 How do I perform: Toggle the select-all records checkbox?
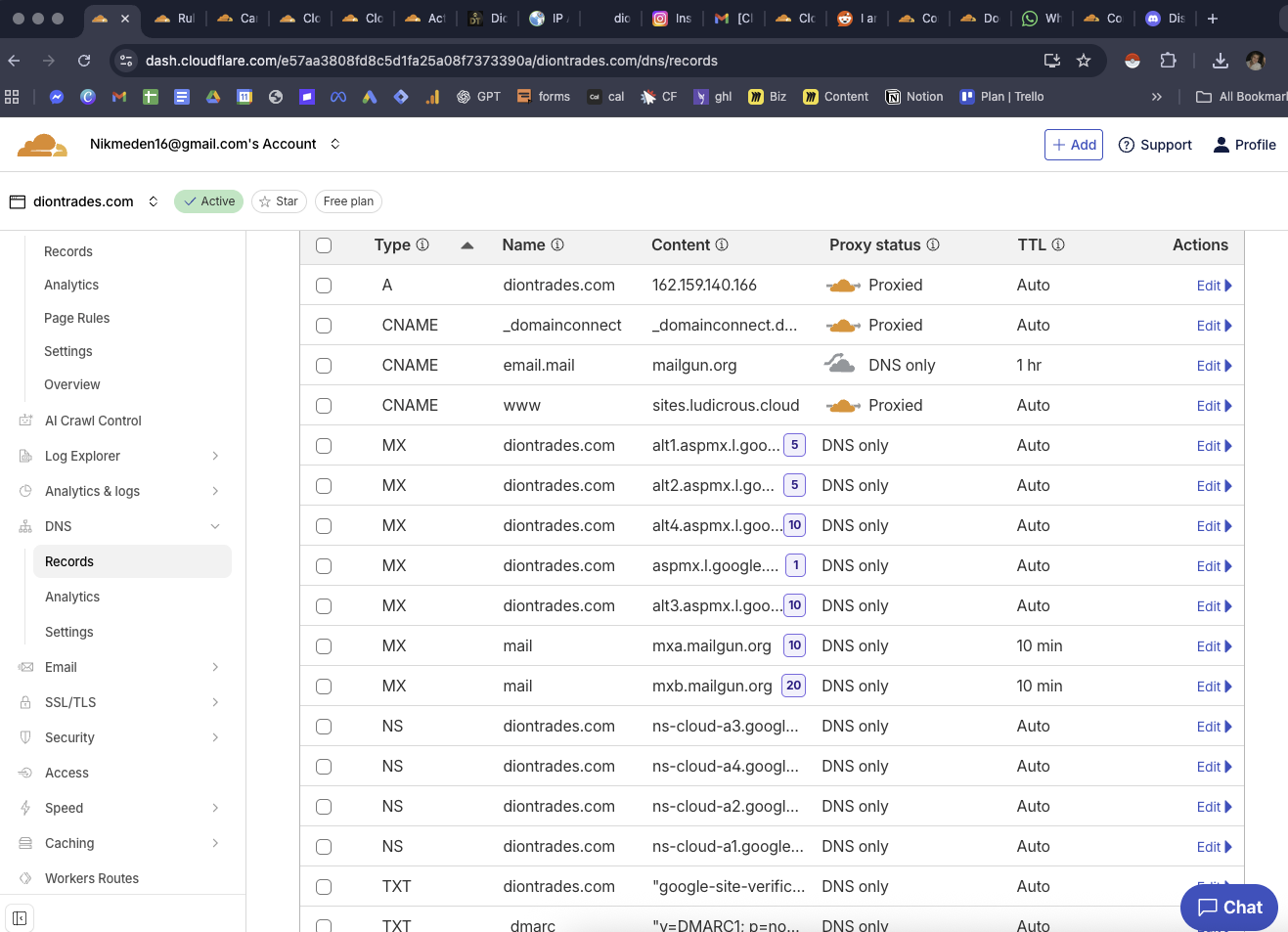(x=324, y=245)
